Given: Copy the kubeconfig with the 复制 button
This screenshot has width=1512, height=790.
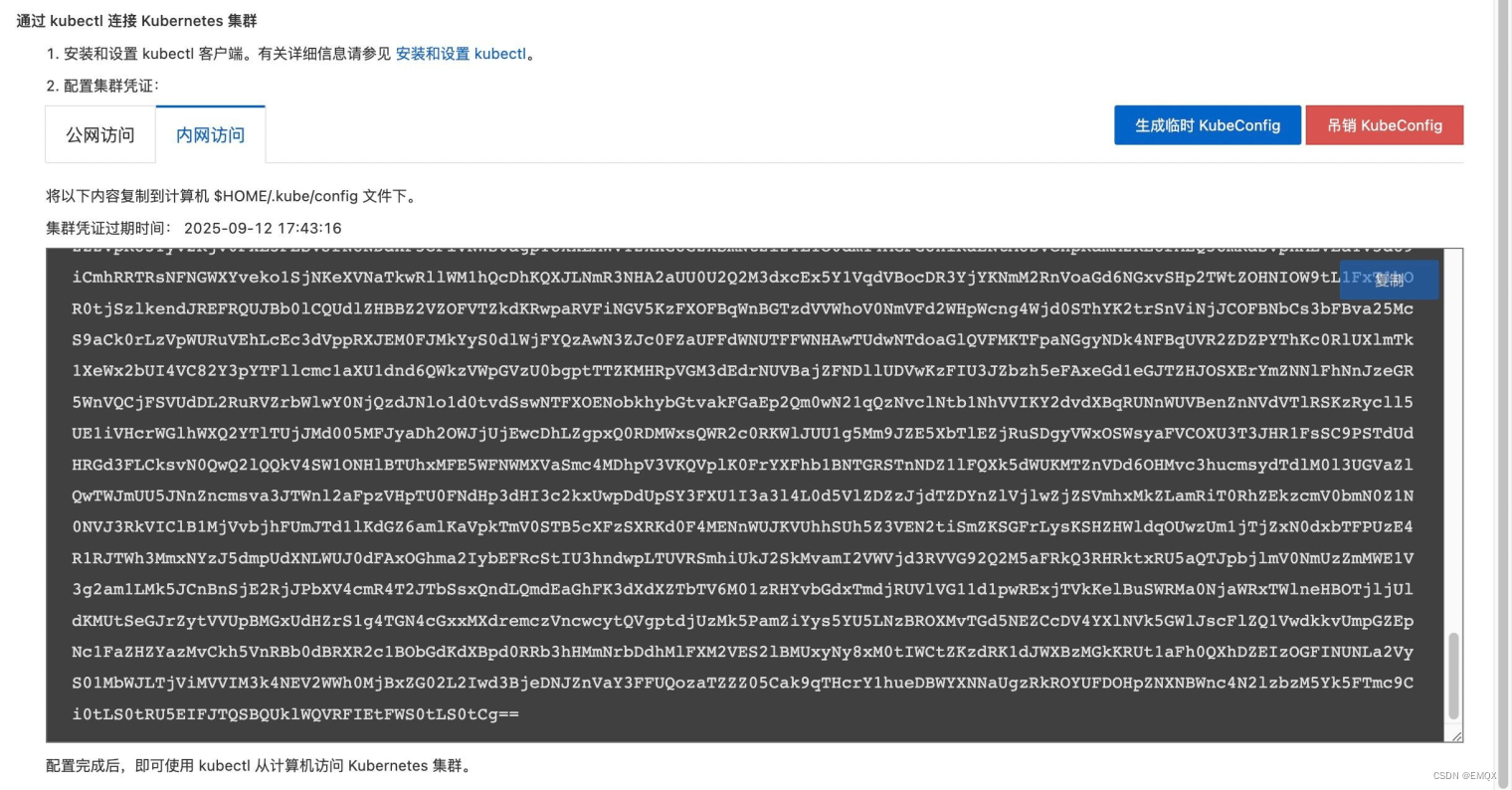Looking at the screenshot, I should (1389, 280).
